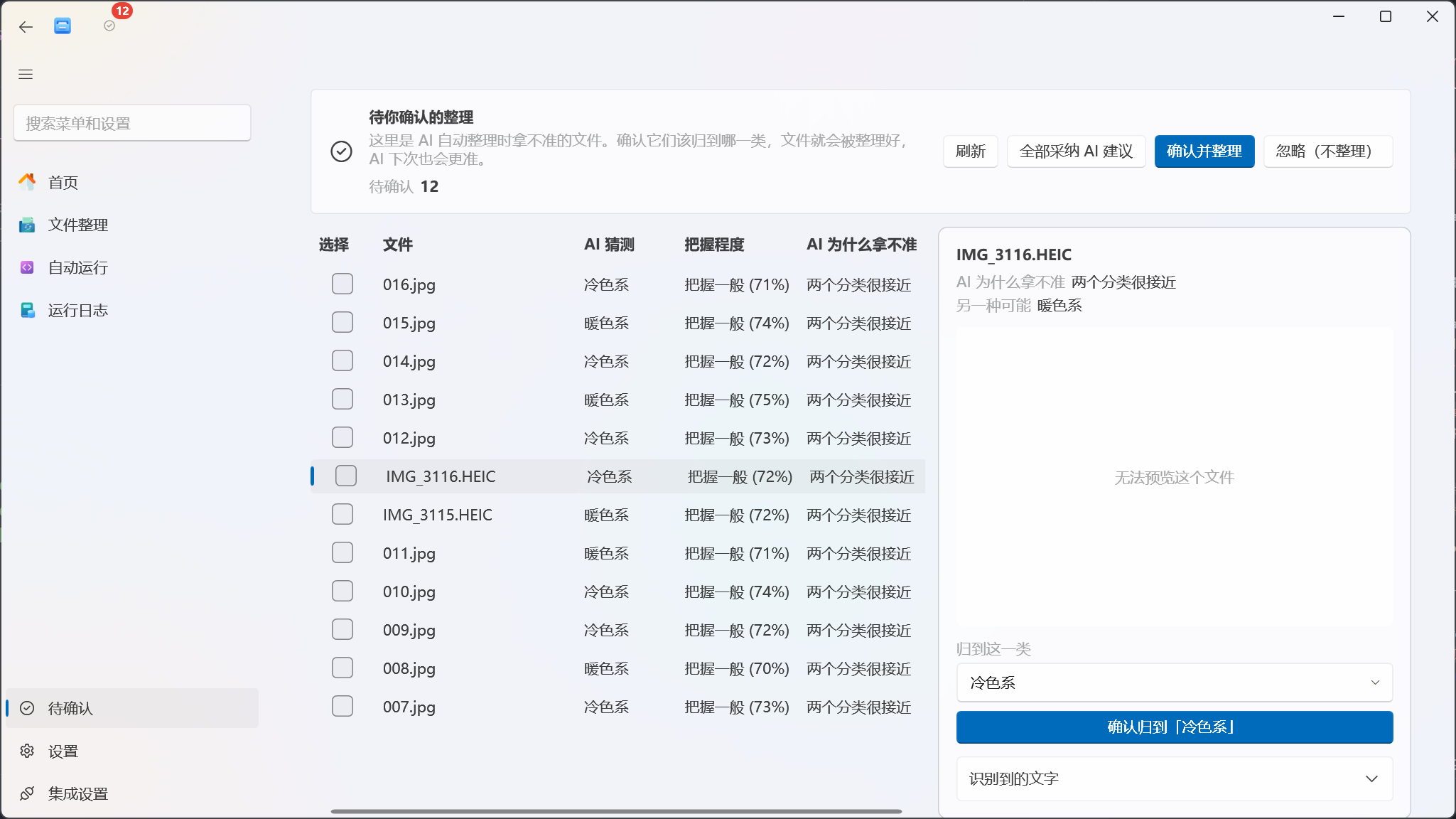
Task: Tick the IMG_3116.HEIC checkbox
Action: [346, 476]
